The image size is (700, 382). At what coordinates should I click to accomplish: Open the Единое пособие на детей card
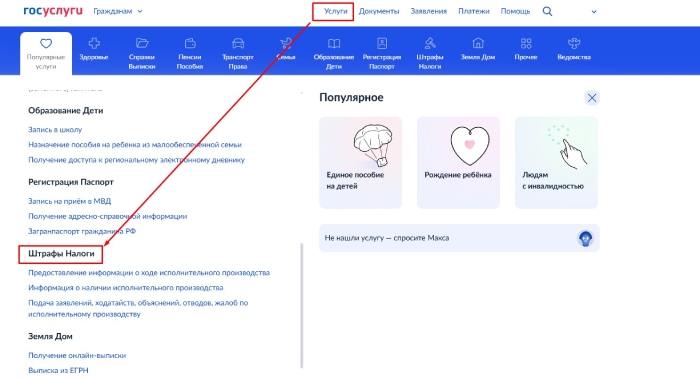[360, 162]
